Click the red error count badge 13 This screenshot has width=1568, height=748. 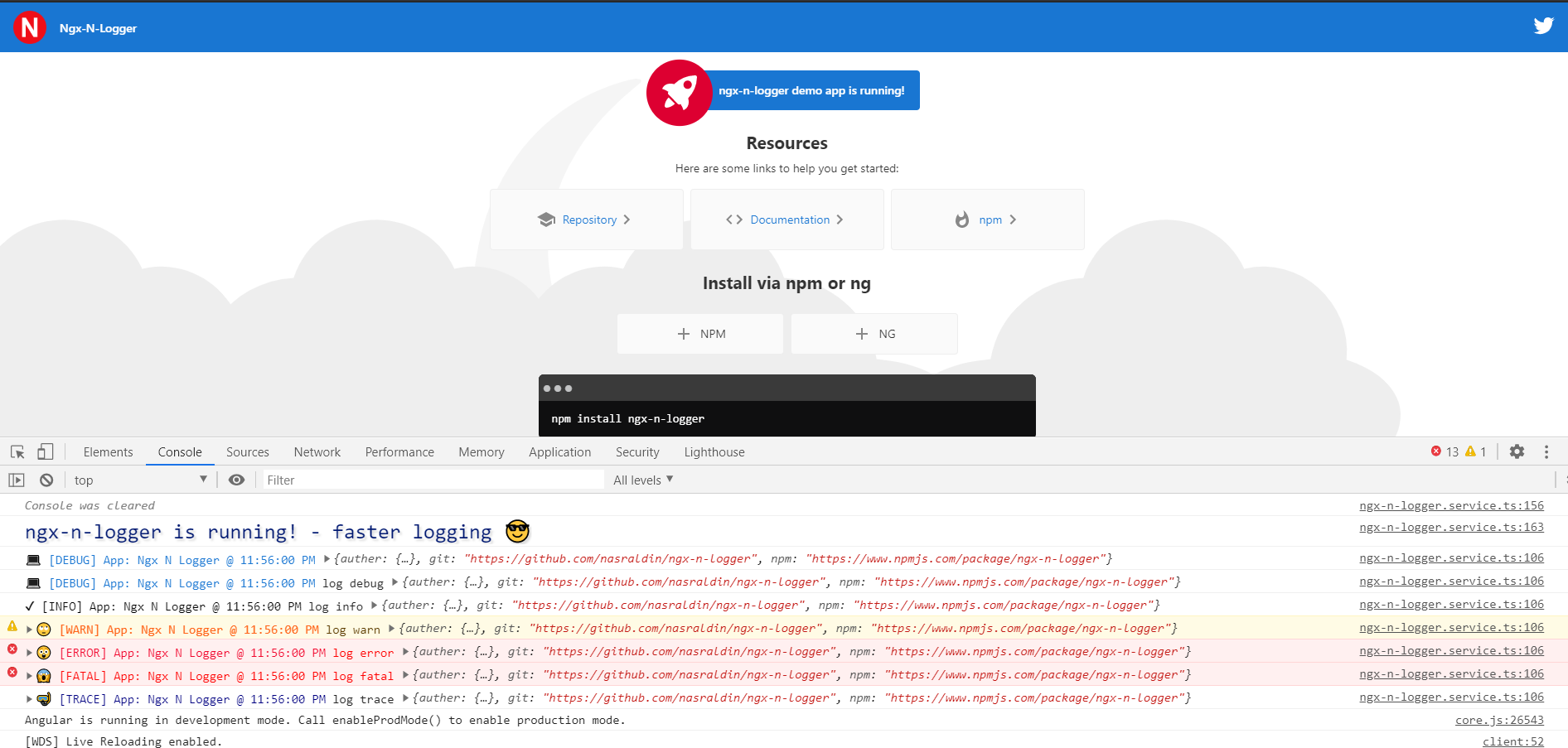1445,451
